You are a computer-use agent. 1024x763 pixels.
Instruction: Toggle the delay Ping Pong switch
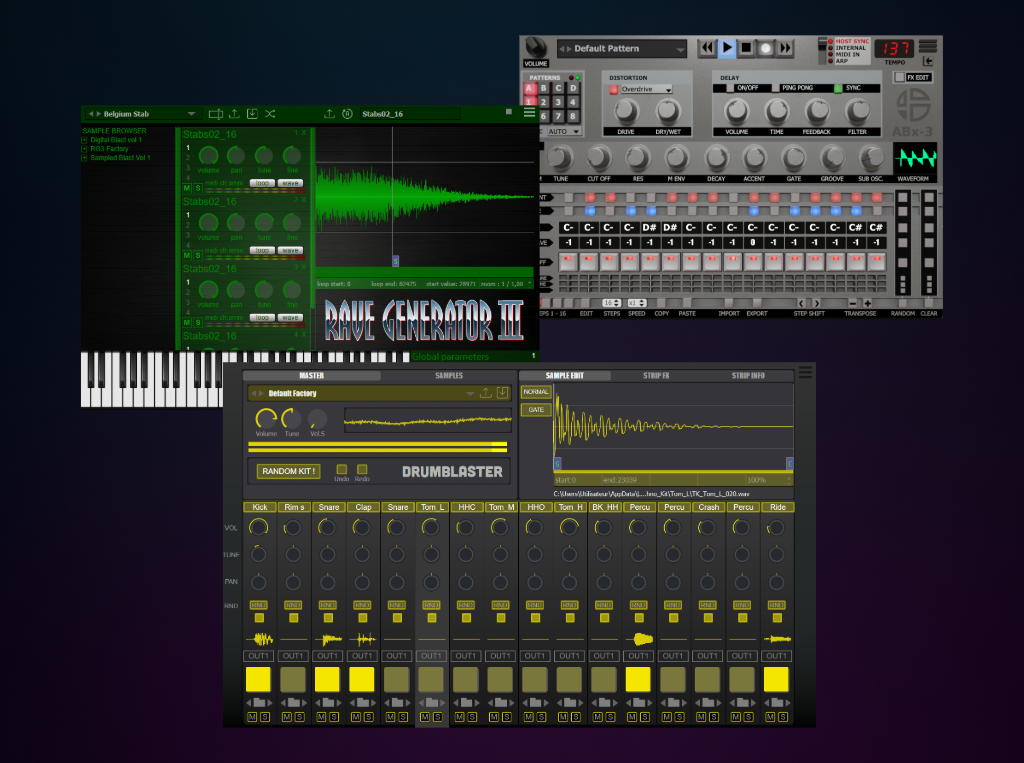pos(775,88)
